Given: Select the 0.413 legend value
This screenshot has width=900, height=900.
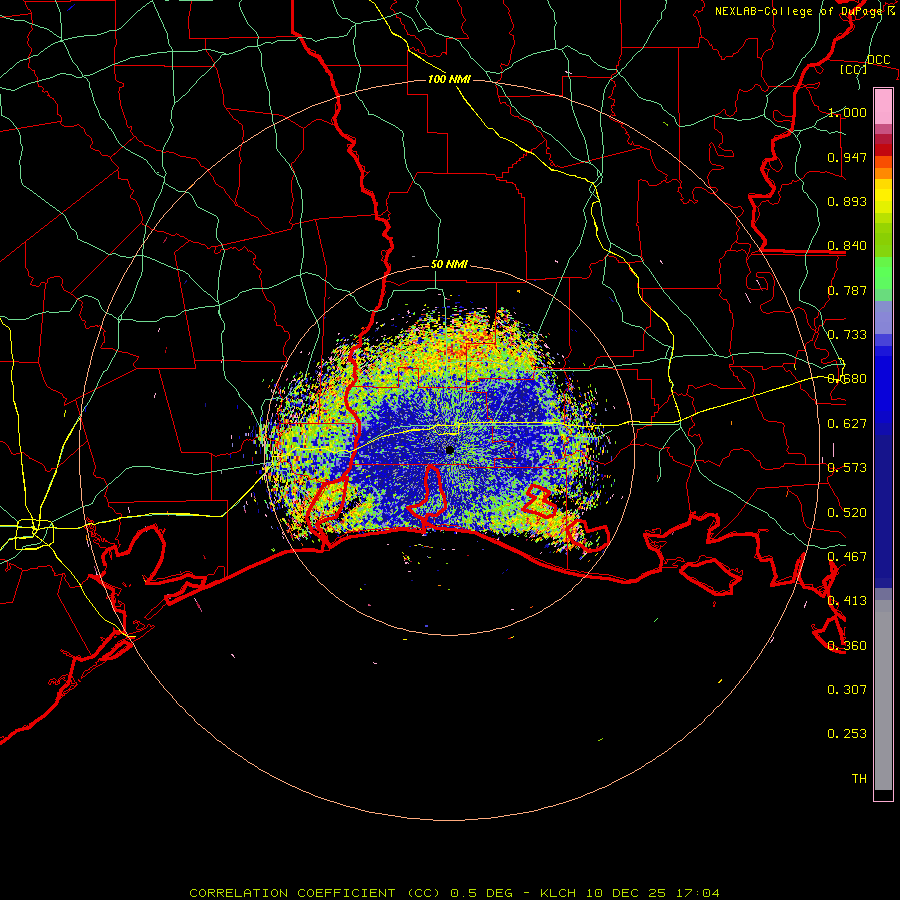Looking at the screenshot, I should 847,601.
